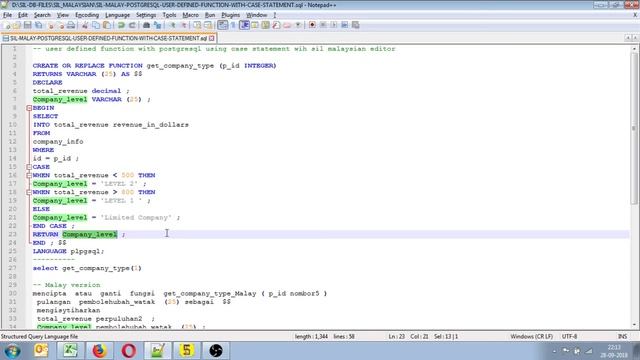Open Find with the binoculars icon
This screenshot has height=360, width=640.
coord(147,25)
